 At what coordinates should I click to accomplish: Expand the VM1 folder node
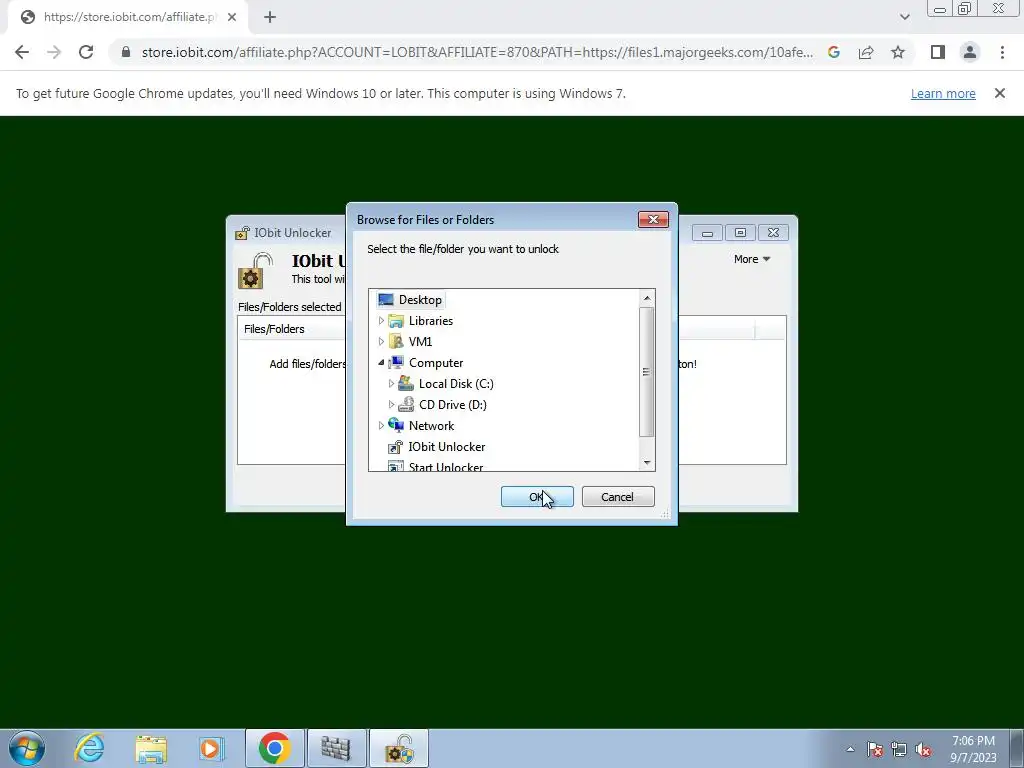[x=381, y=342]
